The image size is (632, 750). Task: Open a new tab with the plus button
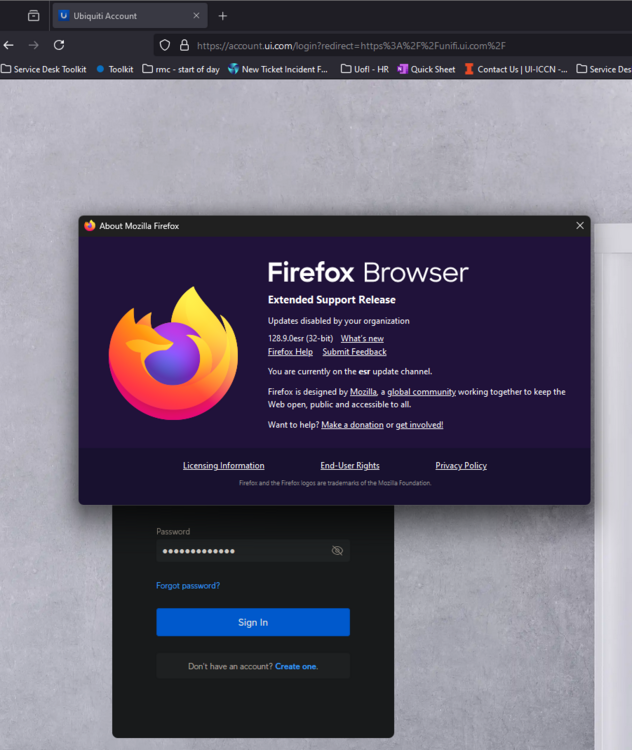click(x=222, y=16)
